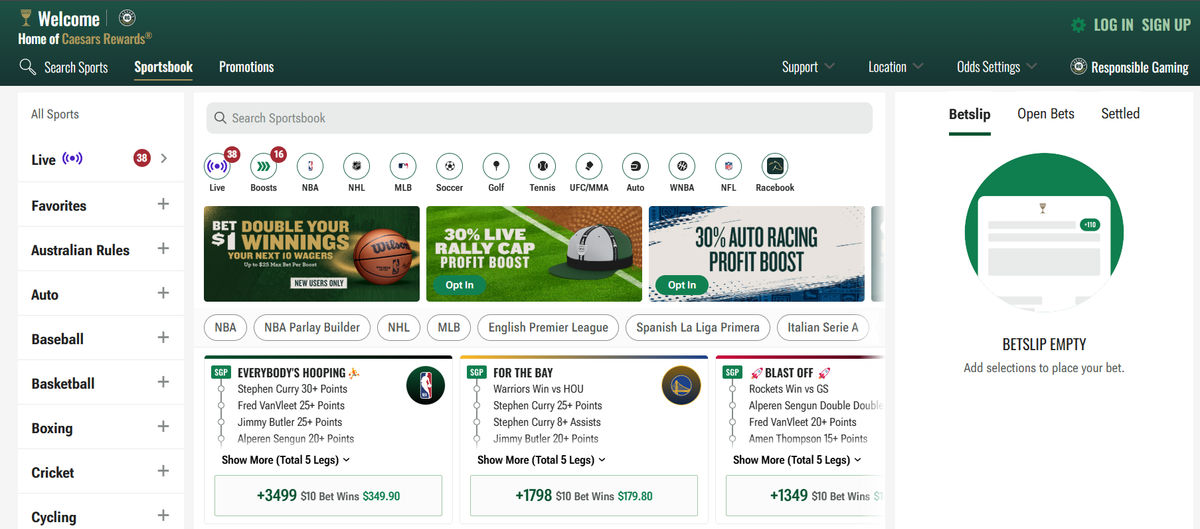Click the Search Sports magnifier icon
This screenshot has height=529, width=1200.
[28, 67]
